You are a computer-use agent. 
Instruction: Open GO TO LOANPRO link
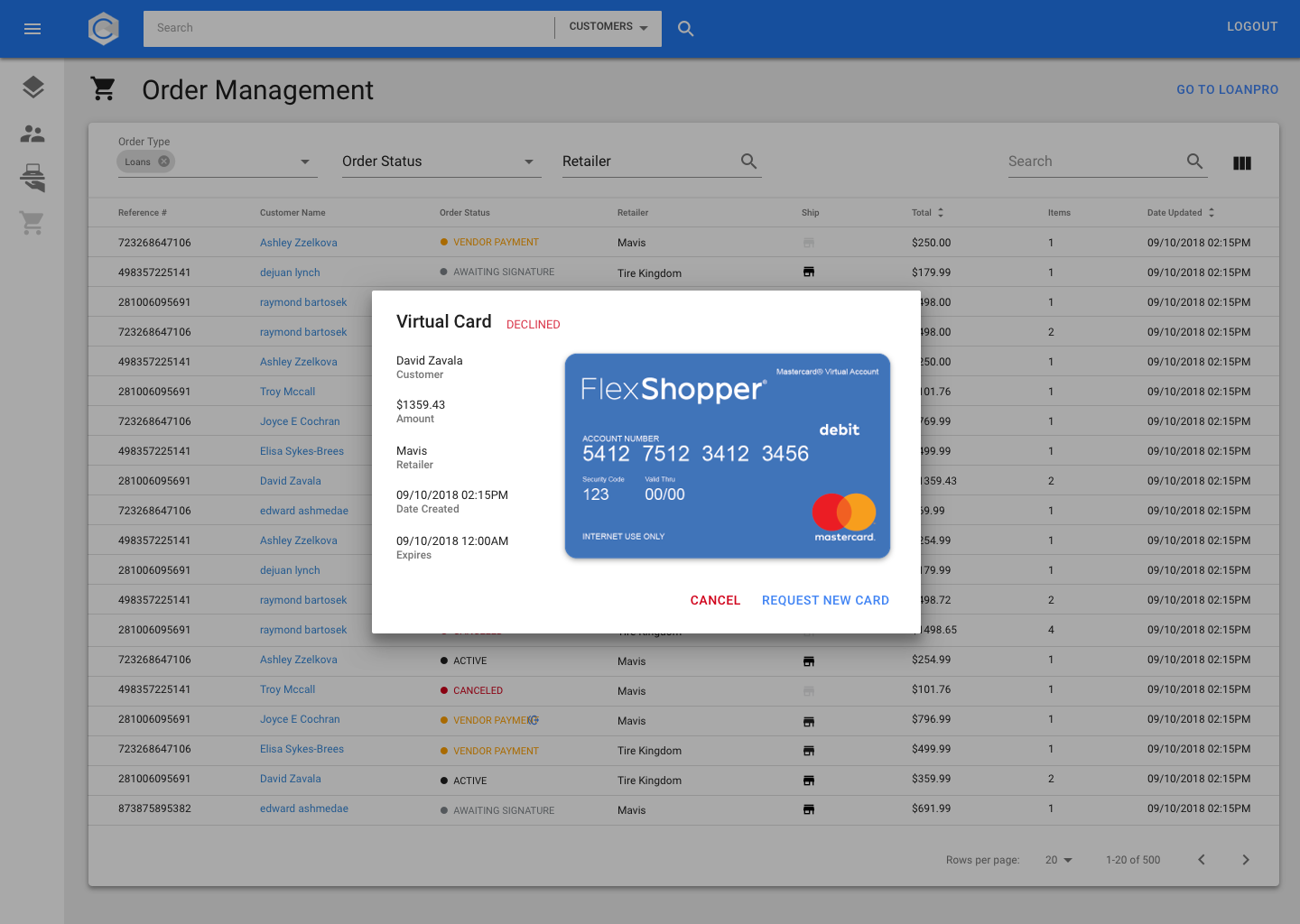tap(1227, 89)
